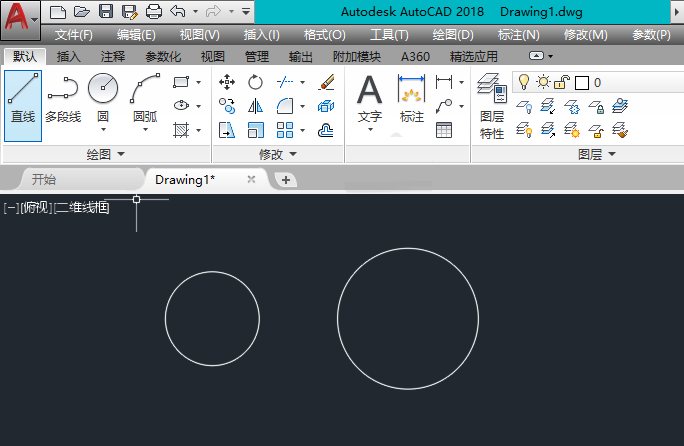The image size is (684, 446).
Task: Switch to the 注释 ribbon tab
Action: [113, 57]
